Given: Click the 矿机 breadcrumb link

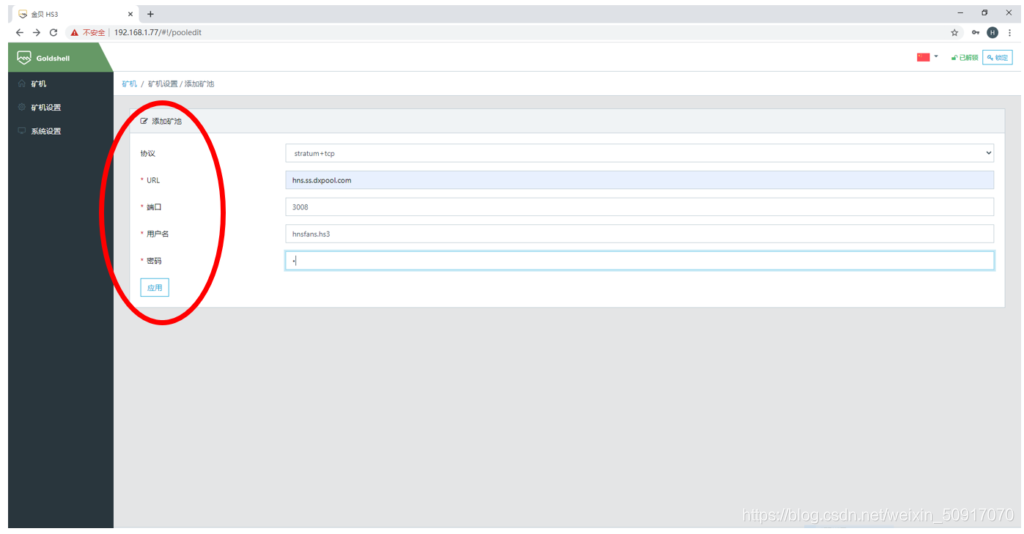Looking at the screenshot, I should pyautogui.click(x=129, y=84).
